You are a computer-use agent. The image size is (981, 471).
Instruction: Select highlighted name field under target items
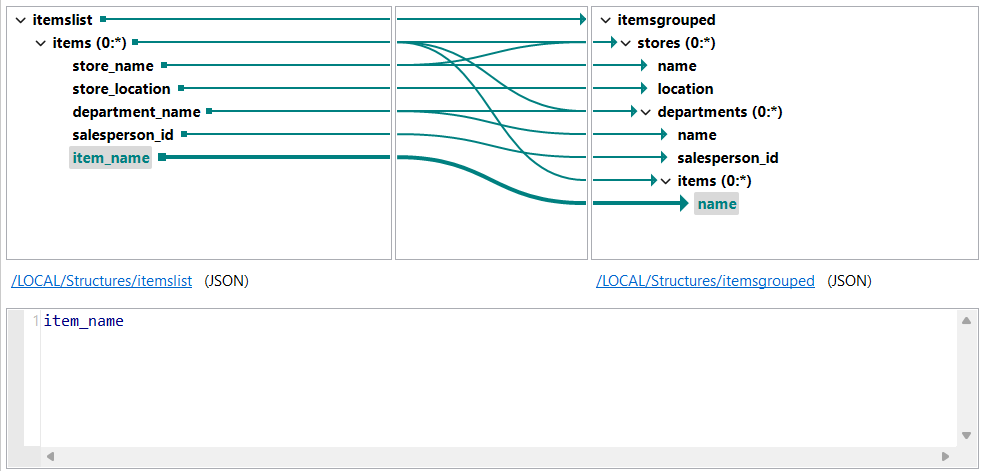[717, 204]
